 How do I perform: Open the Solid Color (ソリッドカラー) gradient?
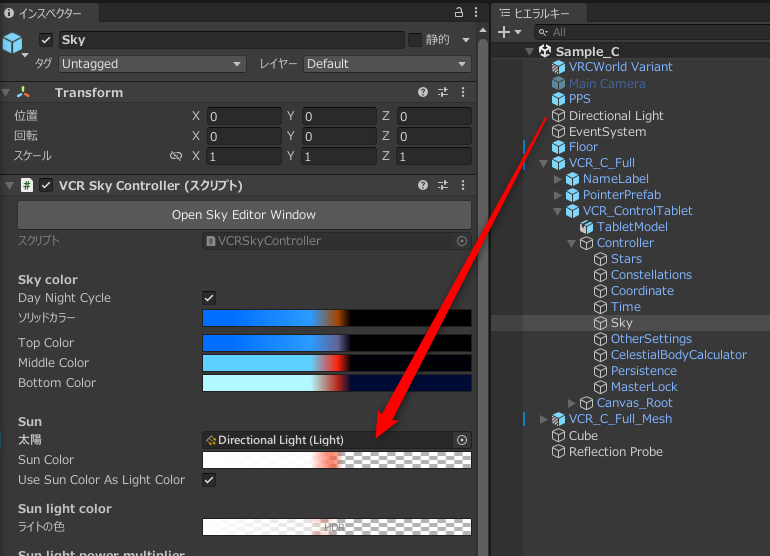pos(337,318)
